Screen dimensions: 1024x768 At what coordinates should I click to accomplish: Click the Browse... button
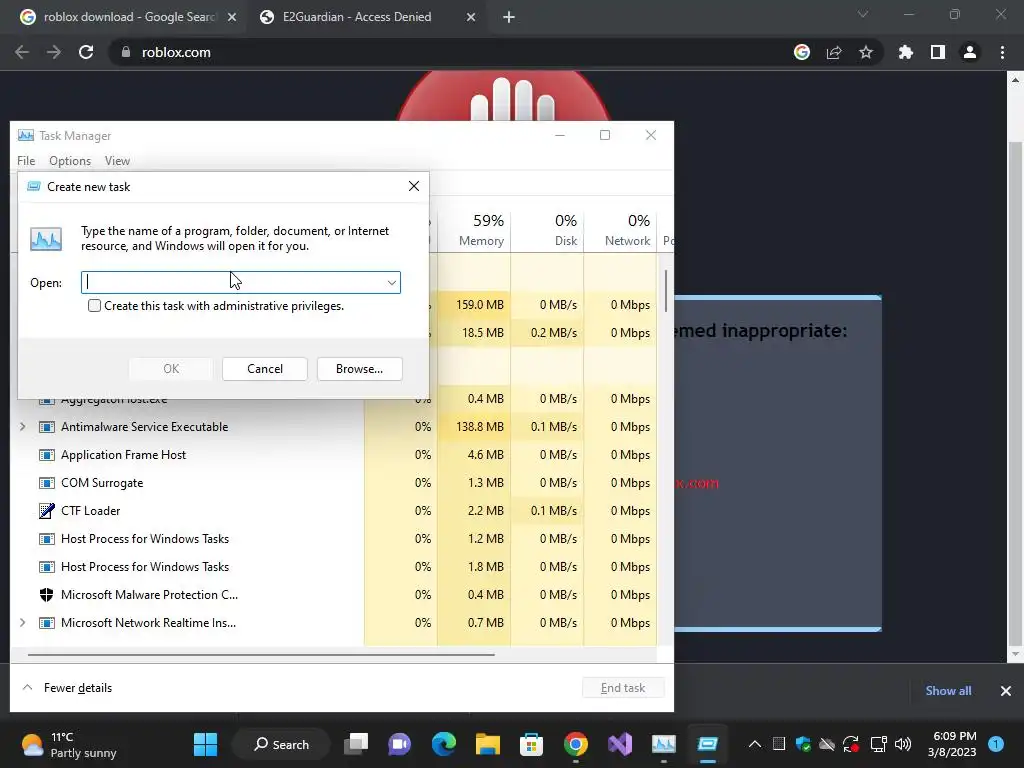click(x=359, y=369)
